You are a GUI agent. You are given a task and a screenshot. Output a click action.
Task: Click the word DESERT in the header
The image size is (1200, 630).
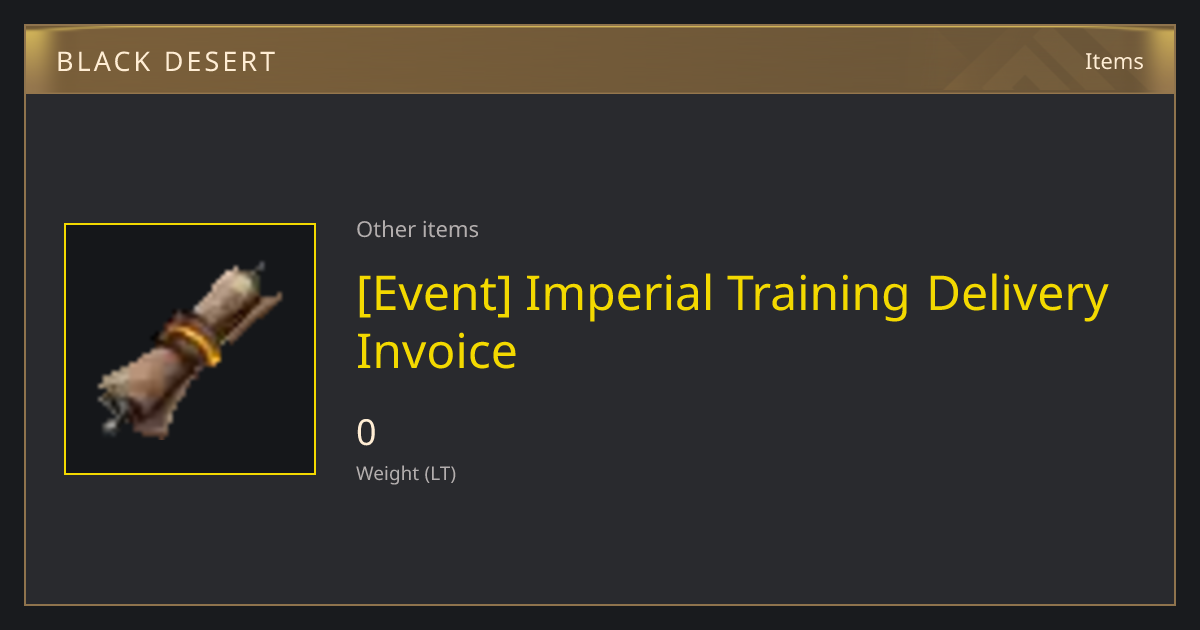pos(218,62)
